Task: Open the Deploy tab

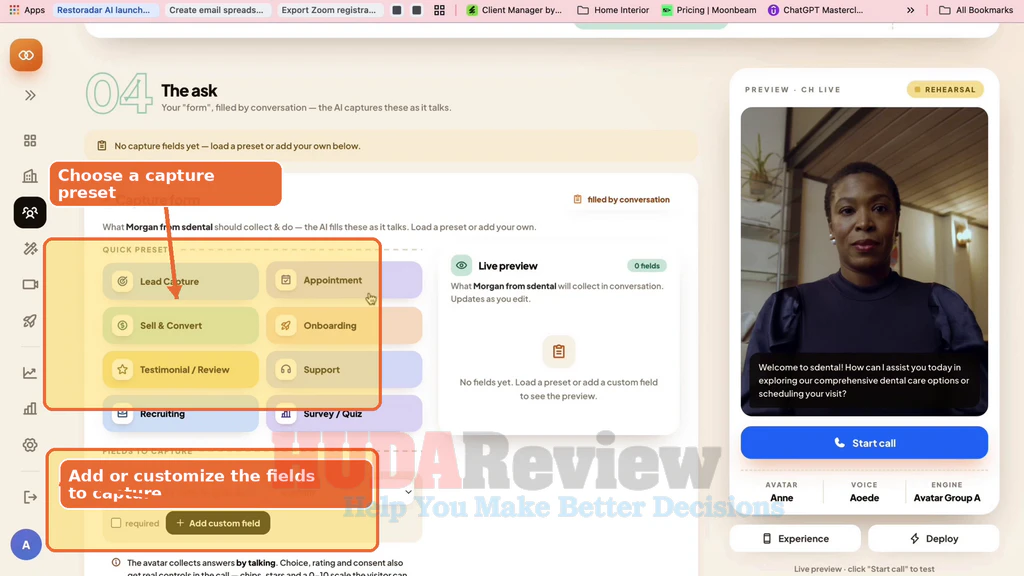Action: [x=934, y=539]
